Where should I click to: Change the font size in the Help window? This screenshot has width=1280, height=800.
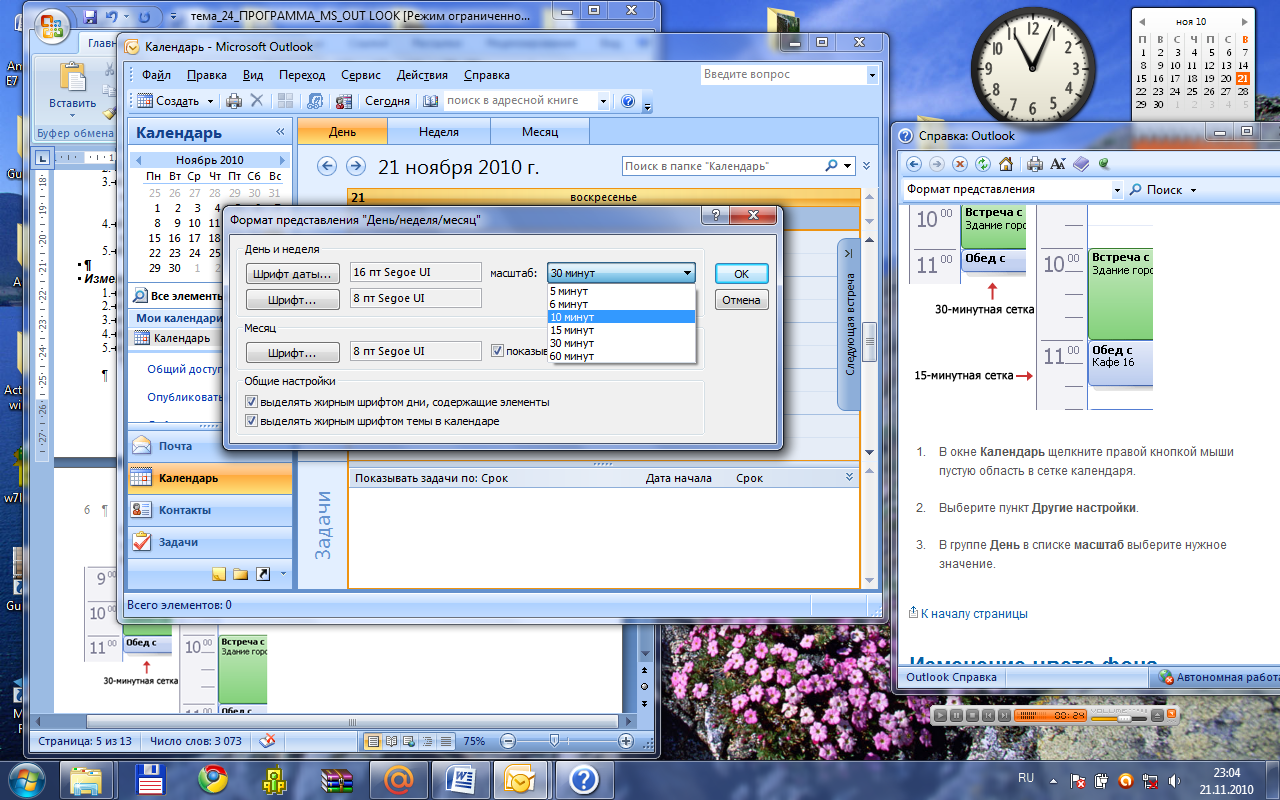1058,163
